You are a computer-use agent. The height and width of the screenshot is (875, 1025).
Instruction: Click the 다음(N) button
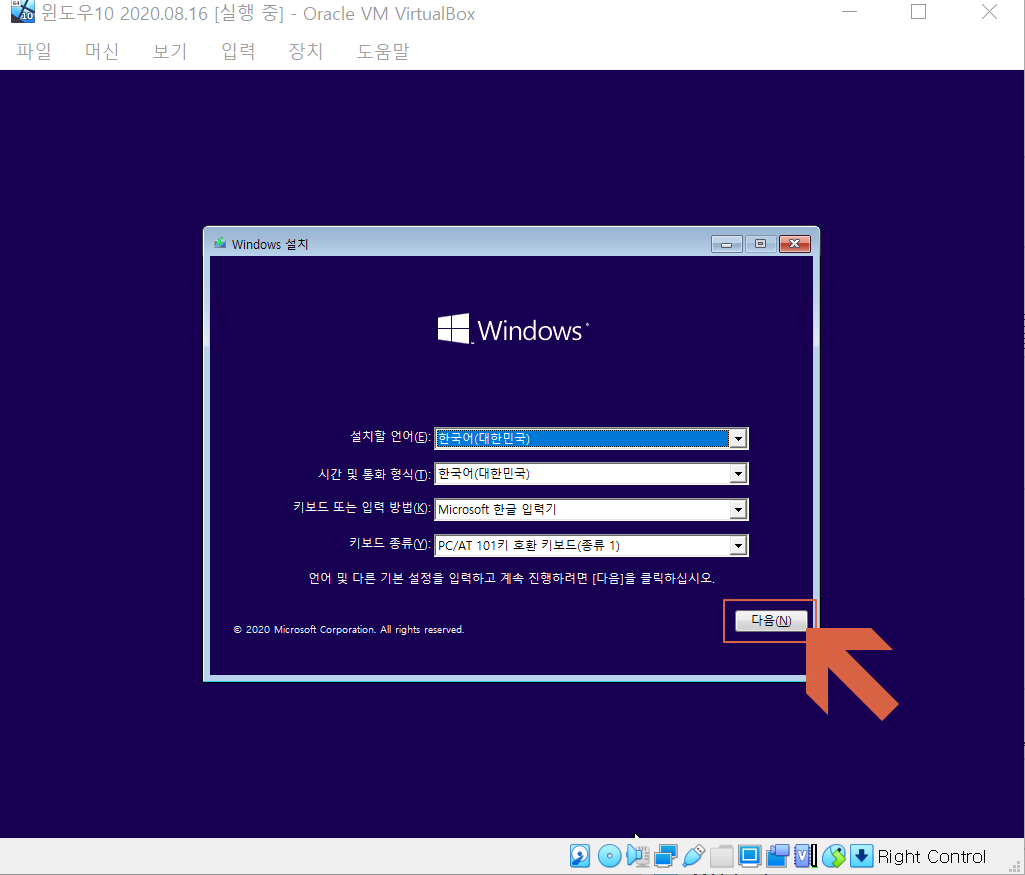click(771, 621)
